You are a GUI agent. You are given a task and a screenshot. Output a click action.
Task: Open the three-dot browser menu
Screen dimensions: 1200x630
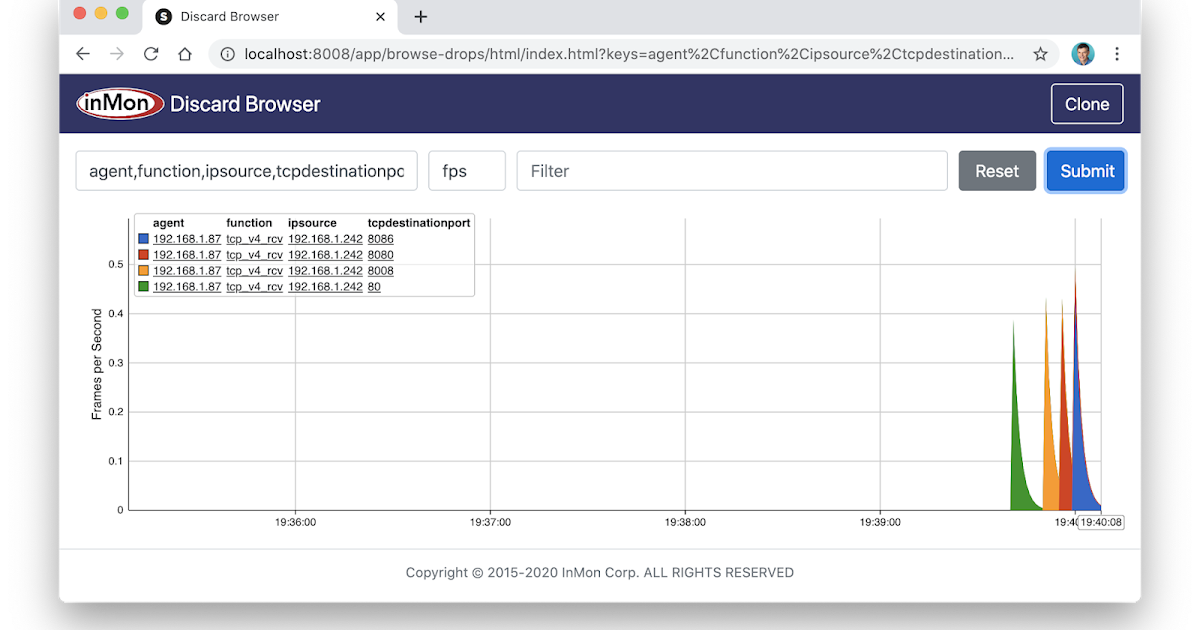point(1117,54)
